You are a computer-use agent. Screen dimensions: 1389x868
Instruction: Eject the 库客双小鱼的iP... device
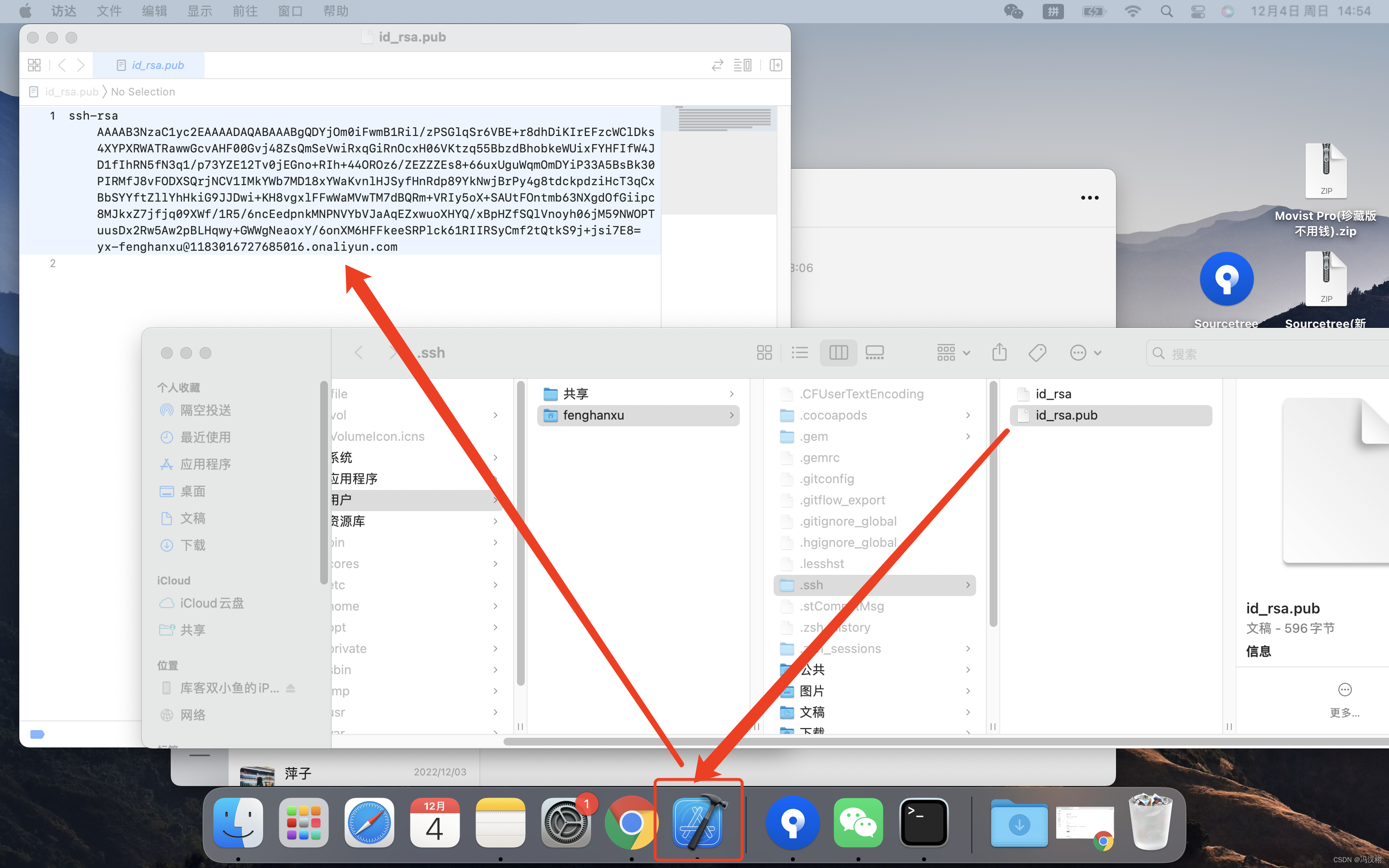(290, 688)
